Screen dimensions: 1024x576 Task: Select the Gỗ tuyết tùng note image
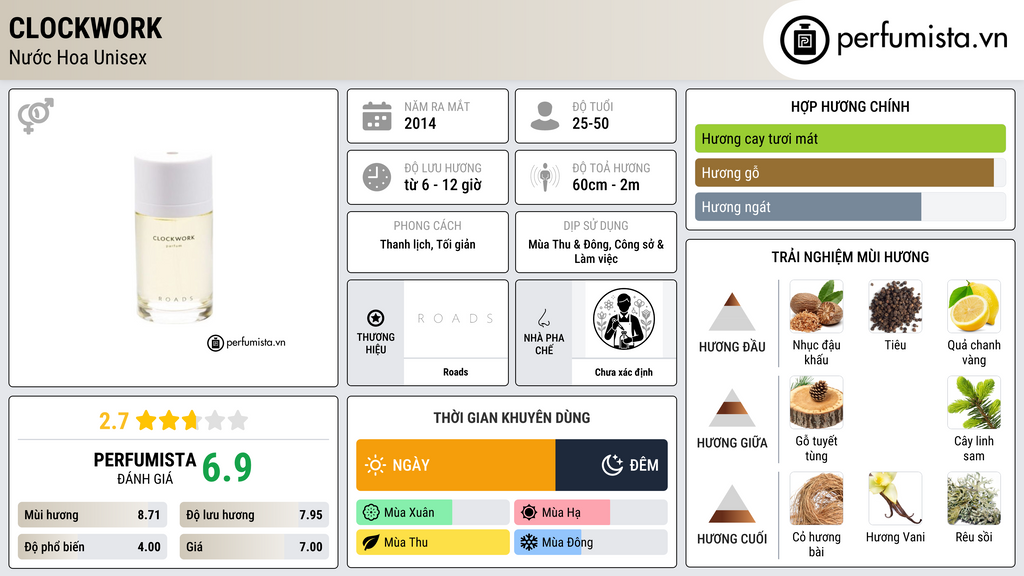816,402
